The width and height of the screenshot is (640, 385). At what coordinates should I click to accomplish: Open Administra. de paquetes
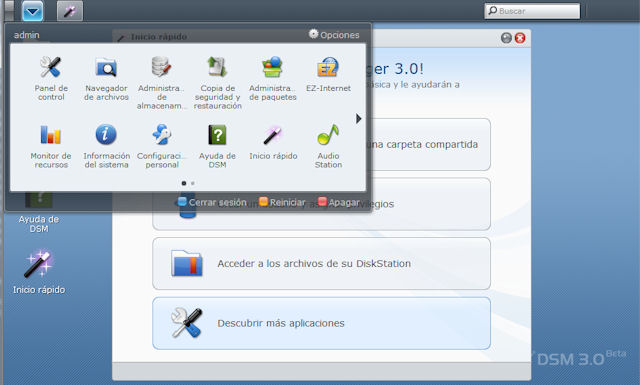[x=273, y=78]
